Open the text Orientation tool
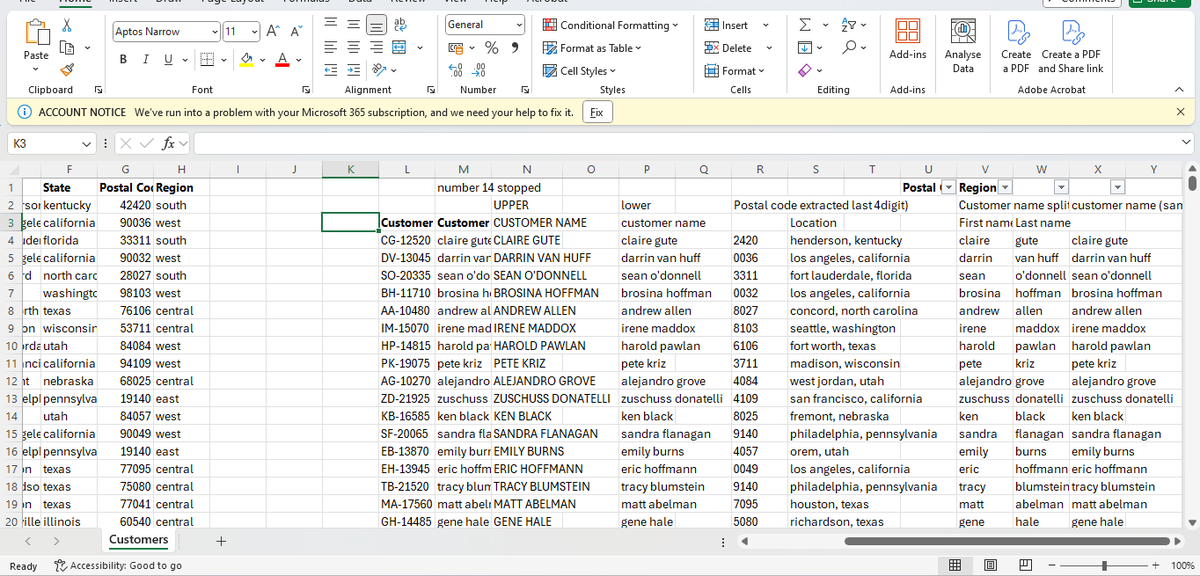This screenshot has height=576, width=1200. coord(379,69)
